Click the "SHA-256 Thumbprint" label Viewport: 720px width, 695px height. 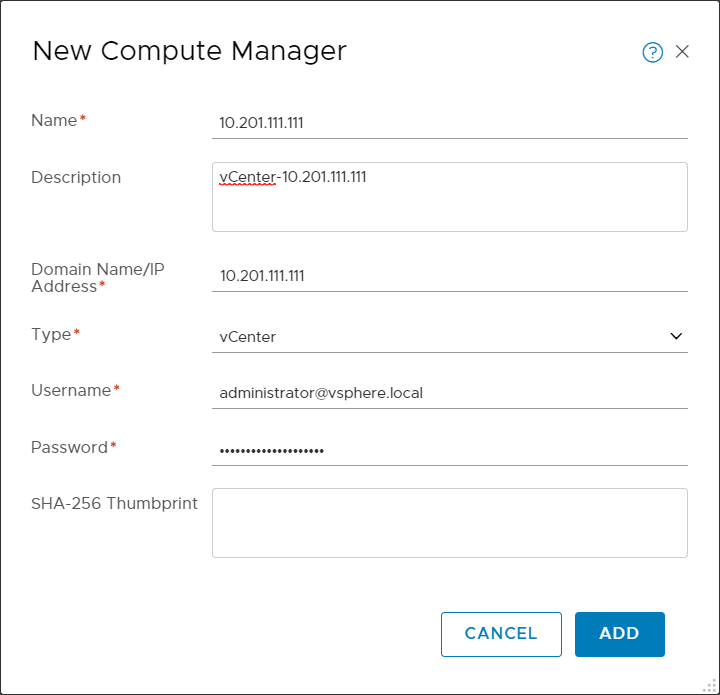[x=114, y=503]
